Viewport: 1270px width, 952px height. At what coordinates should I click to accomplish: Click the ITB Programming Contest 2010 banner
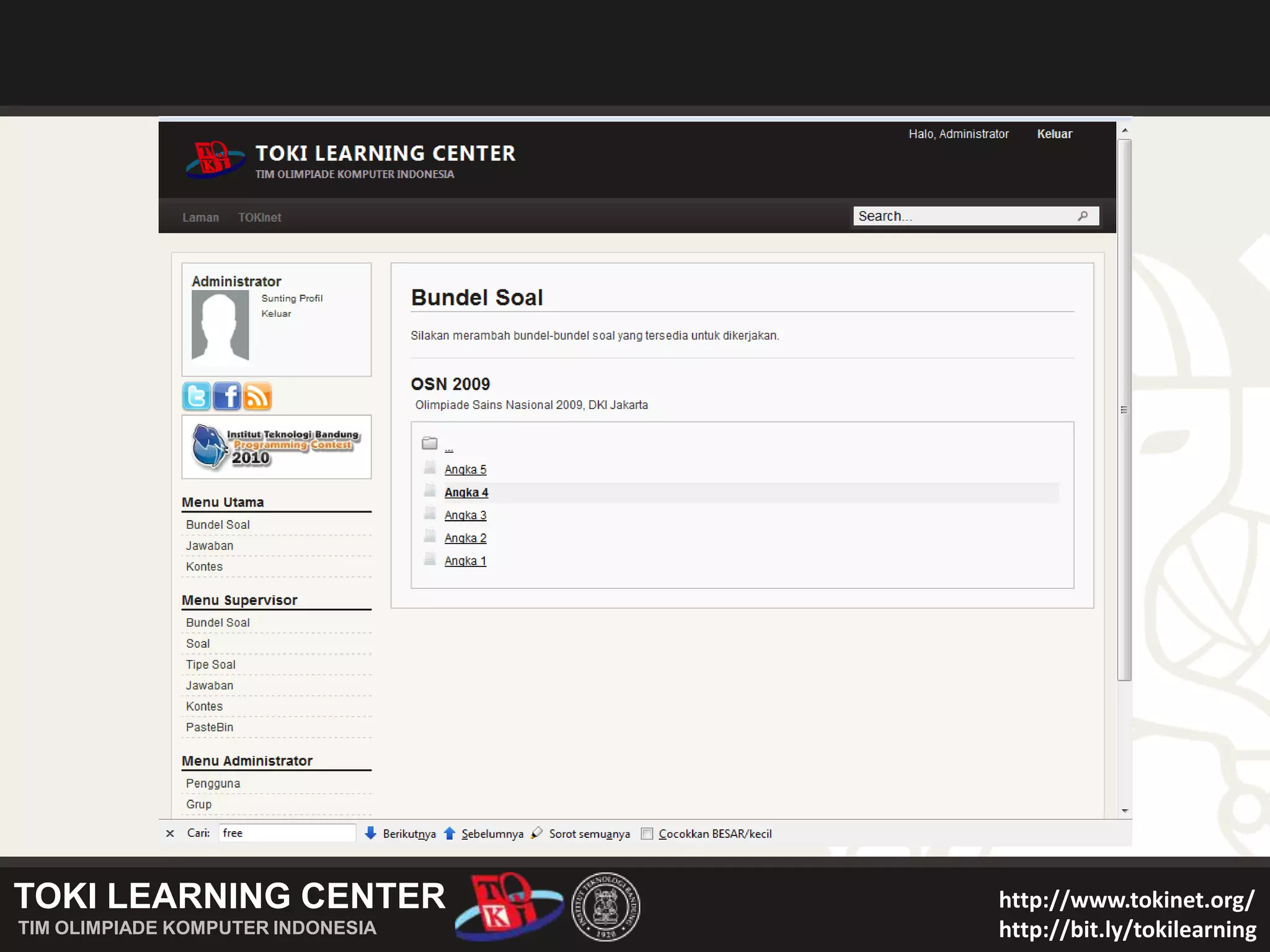[277, 446]
